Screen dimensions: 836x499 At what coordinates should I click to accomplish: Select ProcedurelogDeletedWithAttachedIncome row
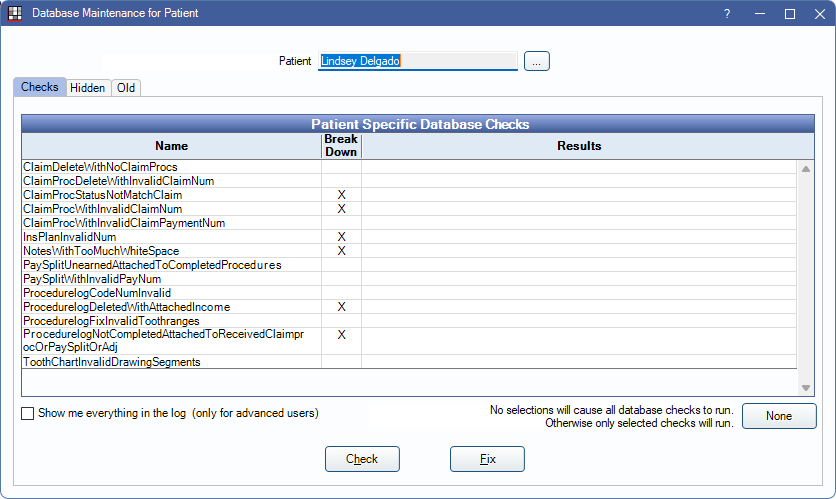point(126,307)
